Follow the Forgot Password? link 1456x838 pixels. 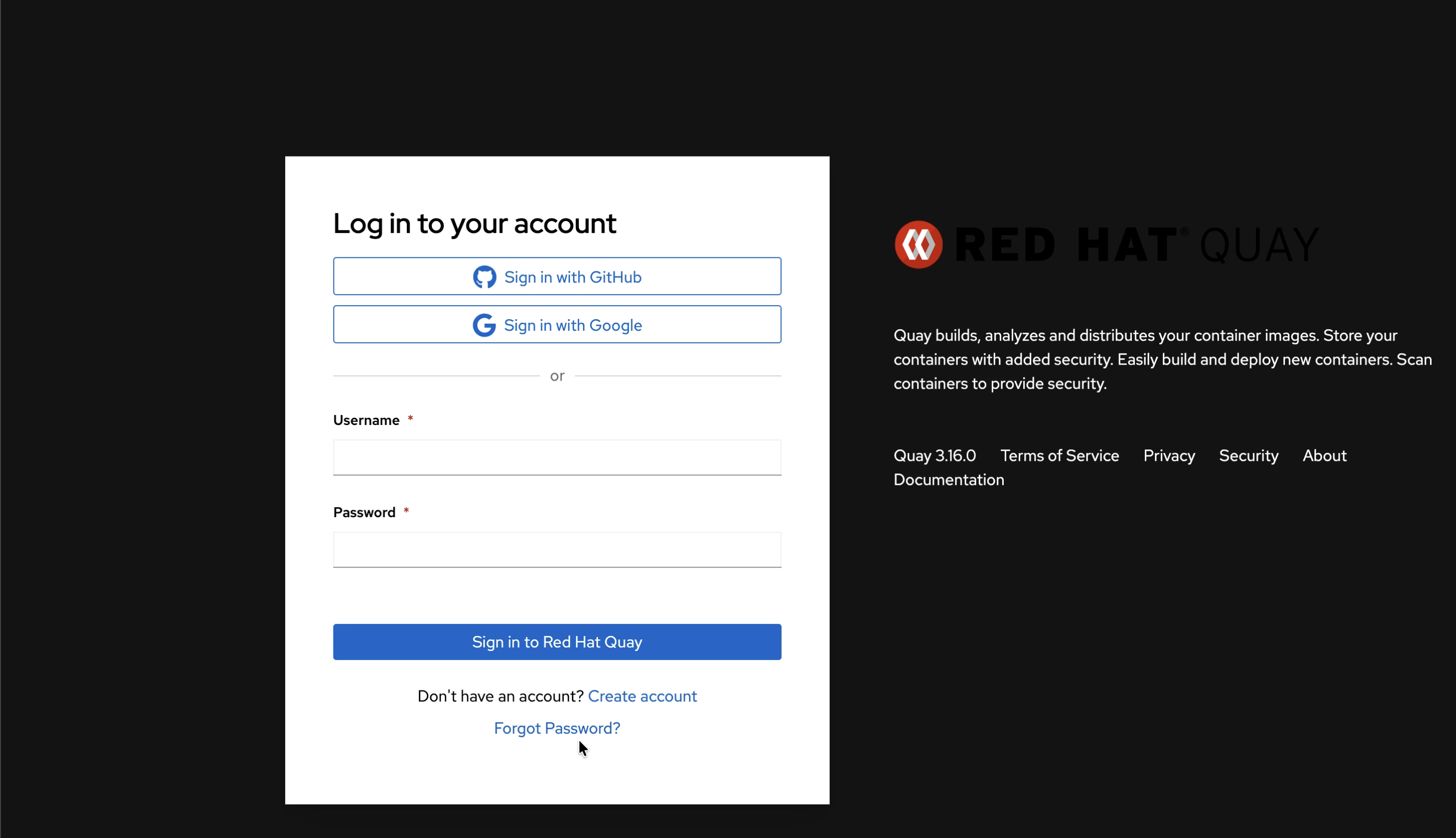tap(556, 728)
